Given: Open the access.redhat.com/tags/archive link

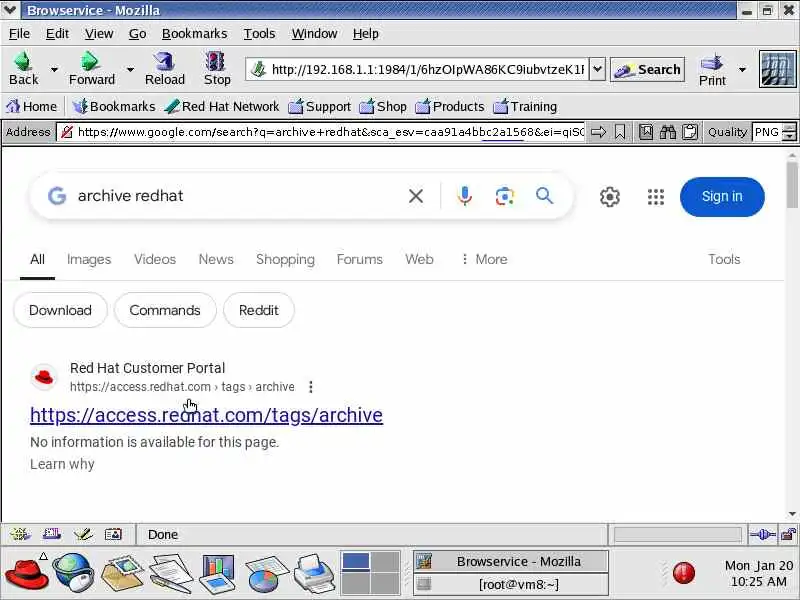Looking at the screenshot, I should pyautogui.click(x=206, y=415).
